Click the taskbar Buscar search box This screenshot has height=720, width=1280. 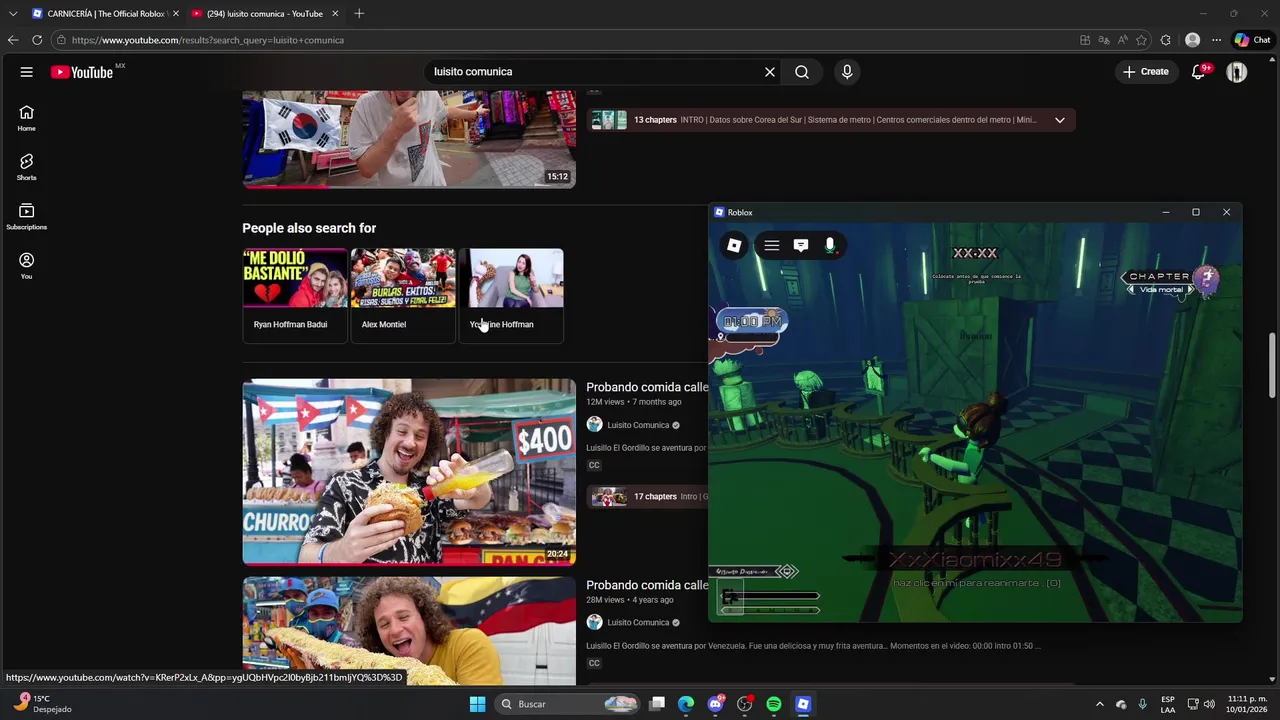click(x=567, y=704)
